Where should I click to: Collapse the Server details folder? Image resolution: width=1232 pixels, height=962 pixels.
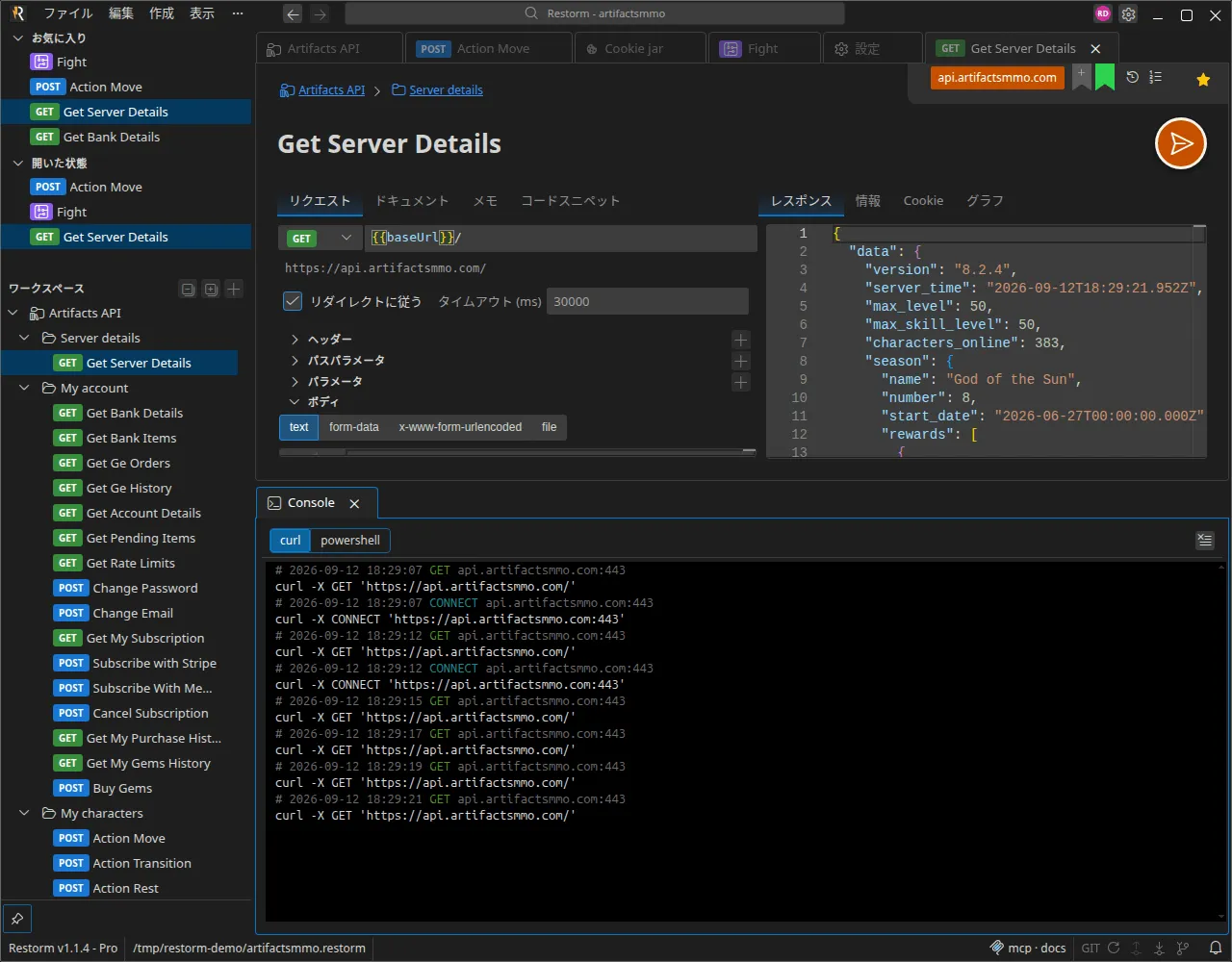click(25, 339)
